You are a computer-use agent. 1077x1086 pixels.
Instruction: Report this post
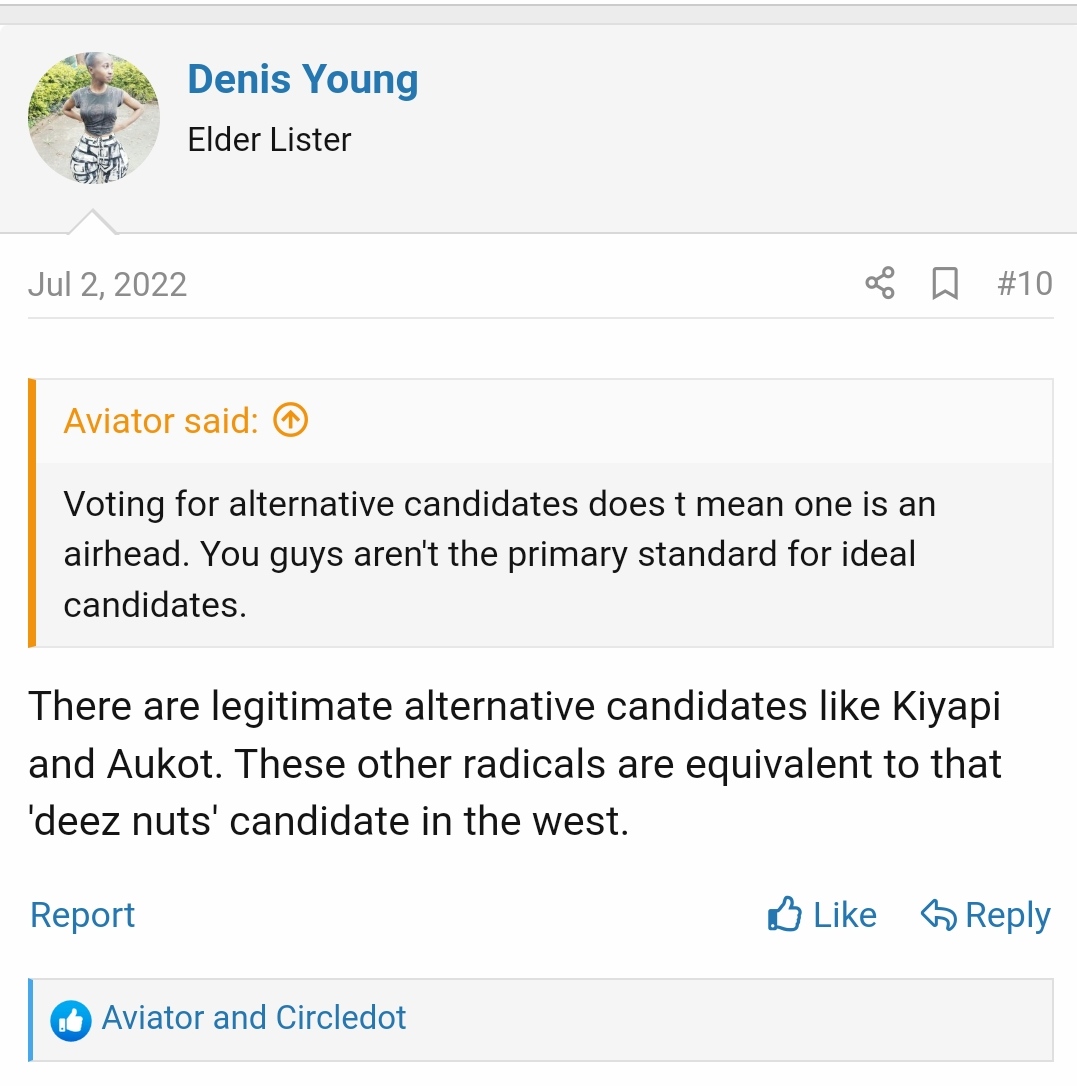(82, 915)
